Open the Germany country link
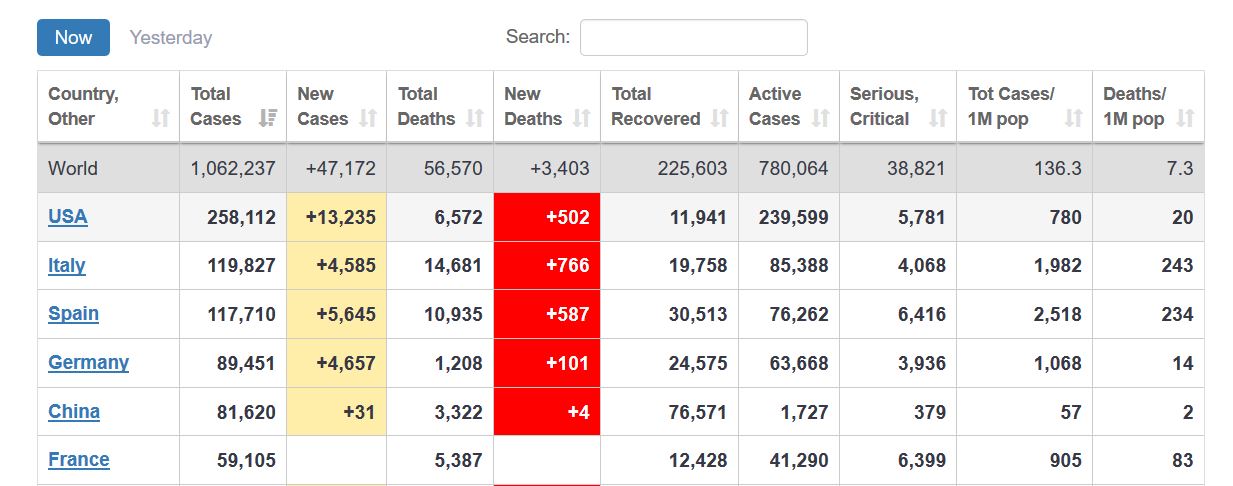The width and height of the screenshot is (1233, 486). 88,363
